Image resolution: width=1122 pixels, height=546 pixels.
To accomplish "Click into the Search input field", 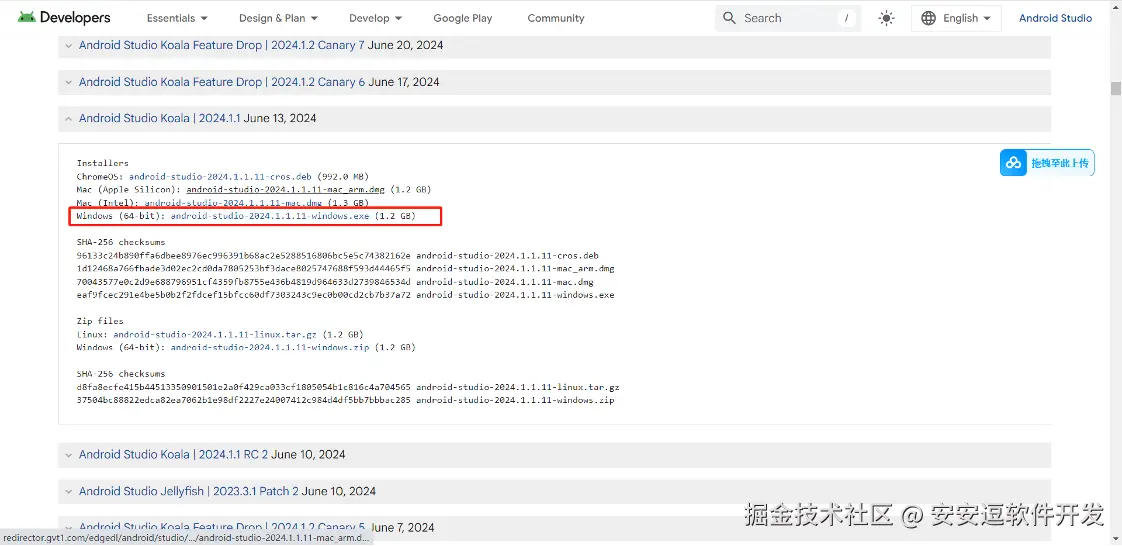I will click(x=787, y=19).
